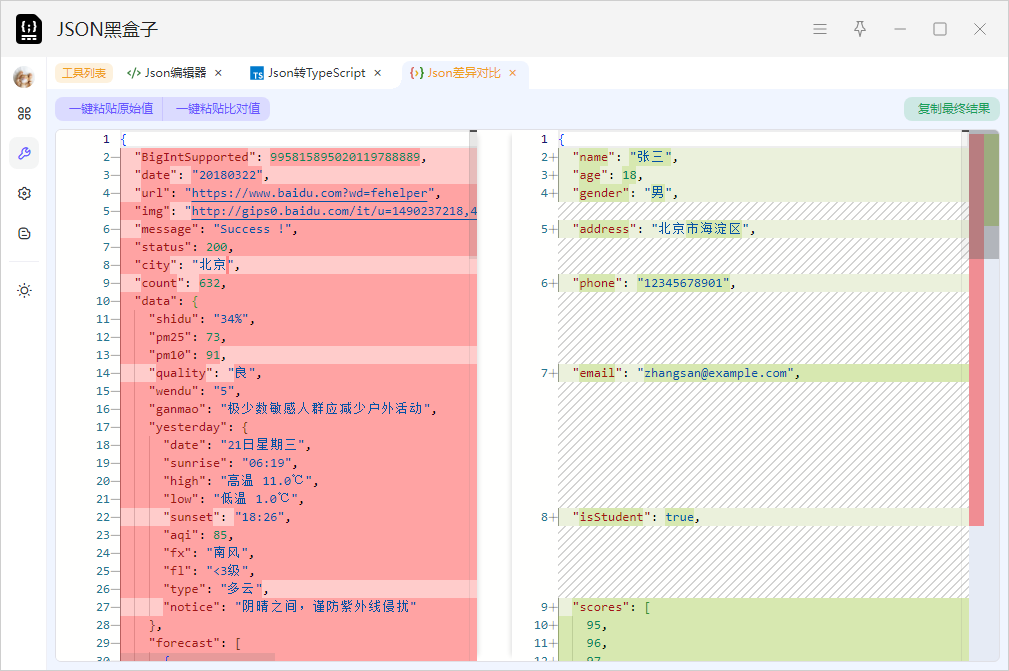Click the JSON黑盒子 app logo
1009x671 pixels.
(29, 29)
